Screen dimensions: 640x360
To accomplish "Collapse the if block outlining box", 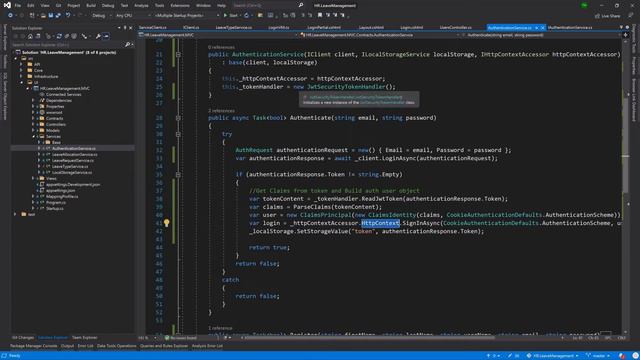I will tap(178, 175).
